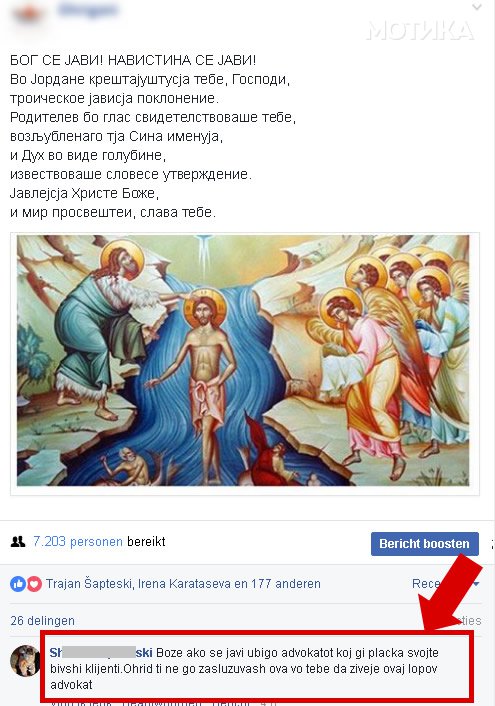Click the blurred page profile picture
Image resolution: width=495 pixels, height=706 pixels.
click(x=26, y=14)
